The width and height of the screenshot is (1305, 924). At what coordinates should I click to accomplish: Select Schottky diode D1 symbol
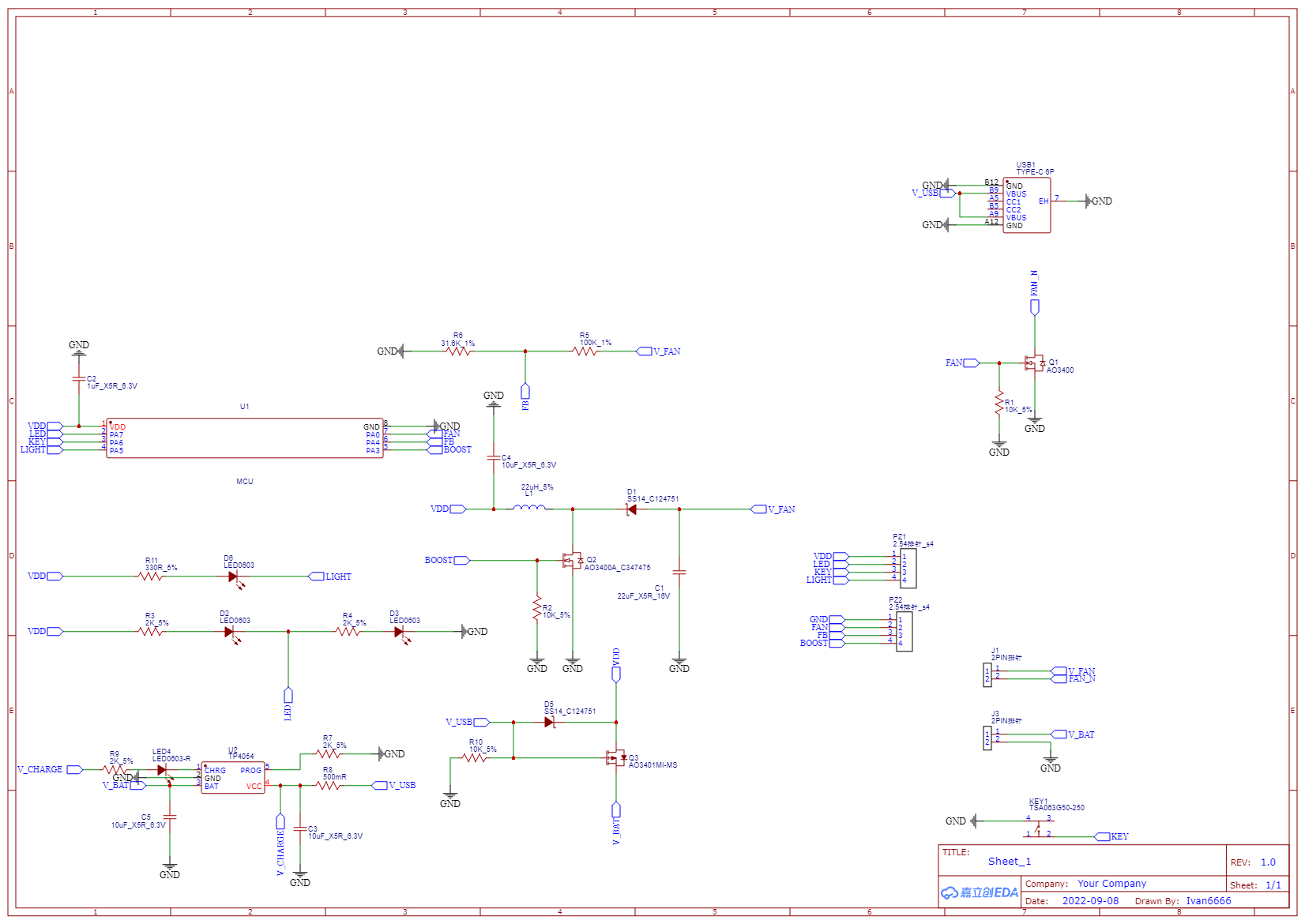coord(631,509)
